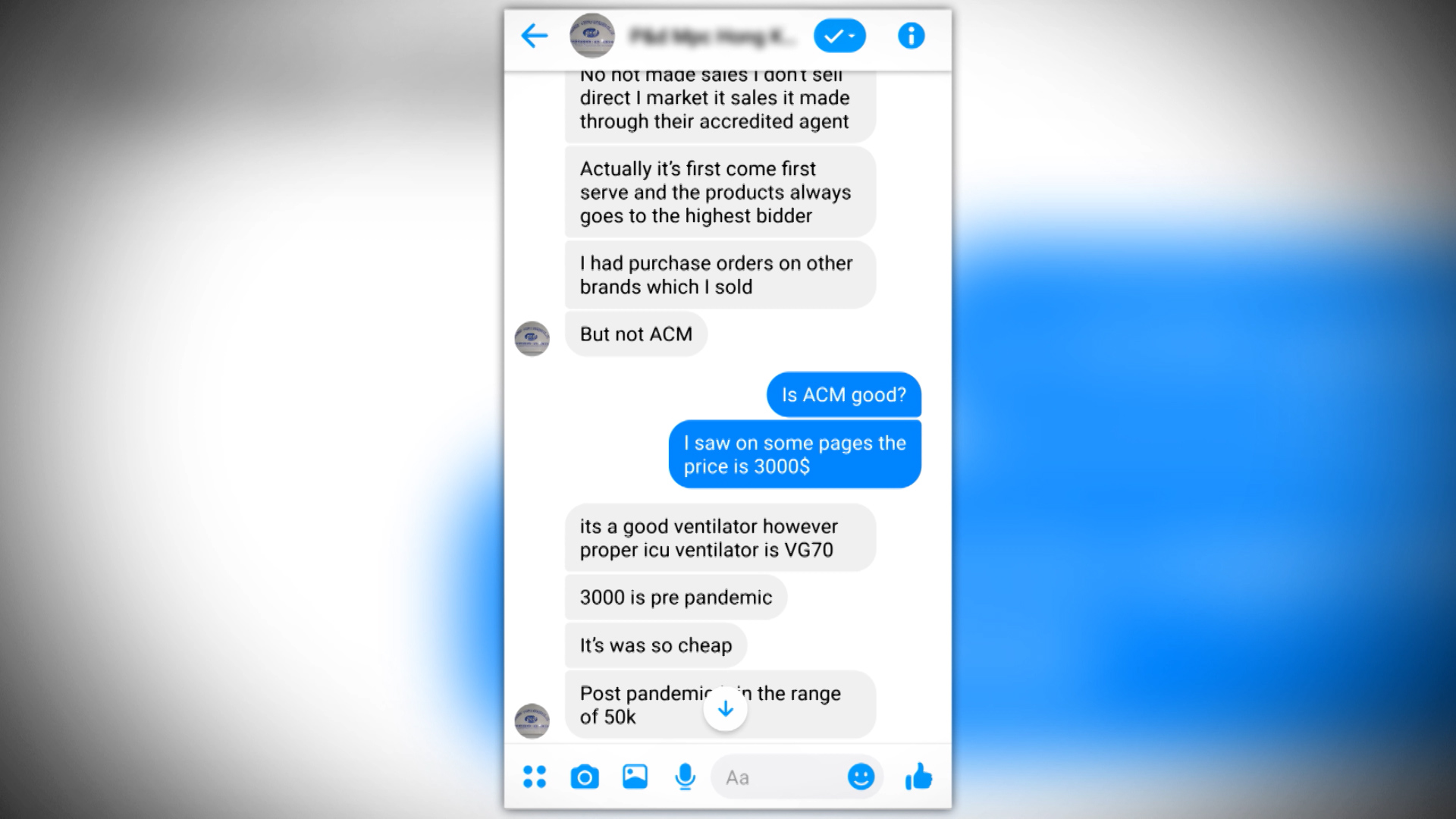Tap contact avatar in header
Image resolution: width=1456 pixels, height=819 pixels.
pos(592,35)
